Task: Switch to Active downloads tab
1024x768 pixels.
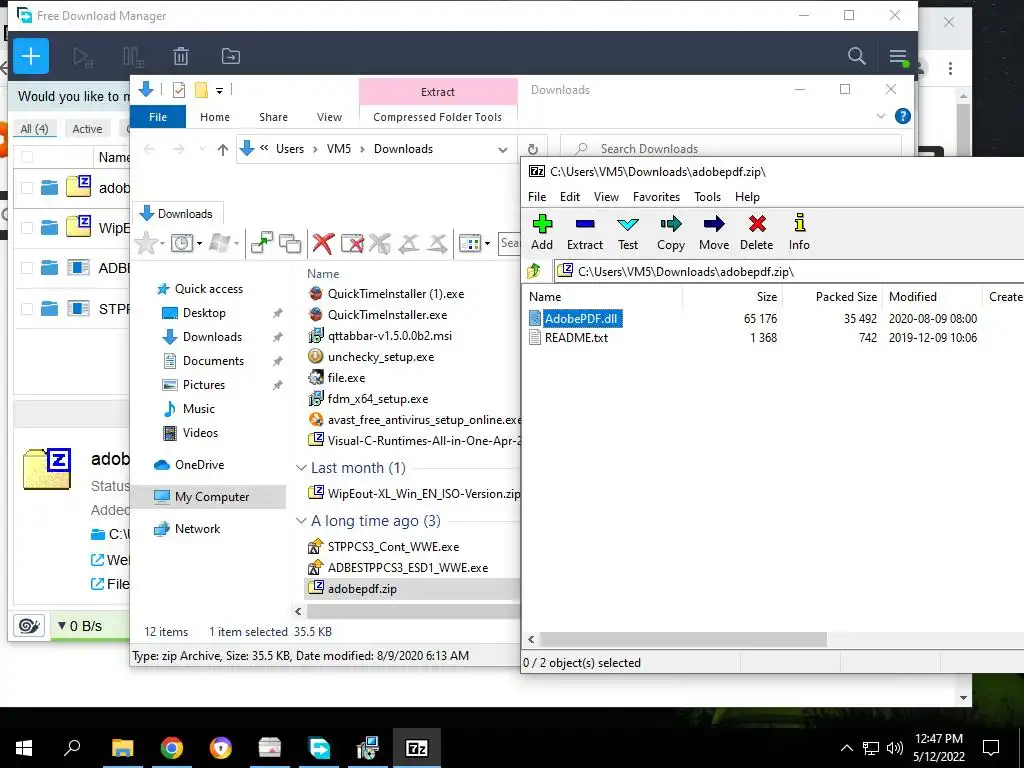Action: tap(87, 129)
